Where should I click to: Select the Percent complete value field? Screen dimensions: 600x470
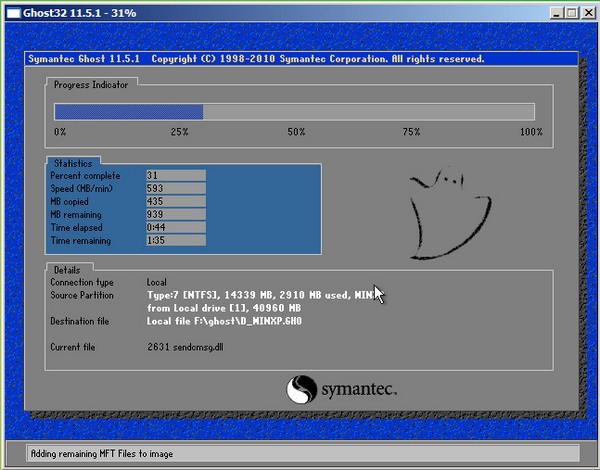point(175,176)
